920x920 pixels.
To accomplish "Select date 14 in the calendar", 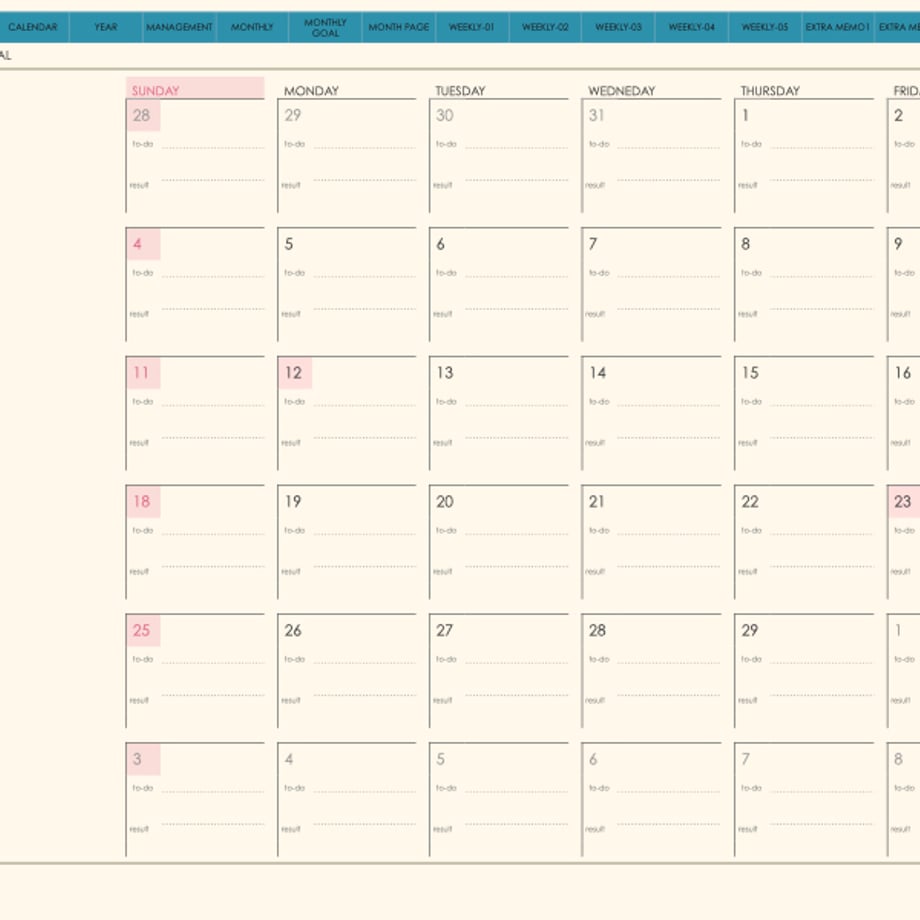I will [598, 373].
